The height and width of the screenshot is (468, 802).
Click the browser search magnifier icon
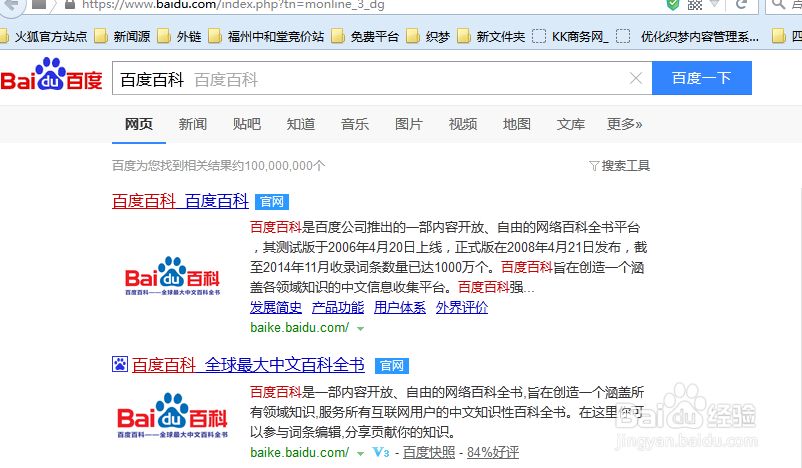(778, 5)
